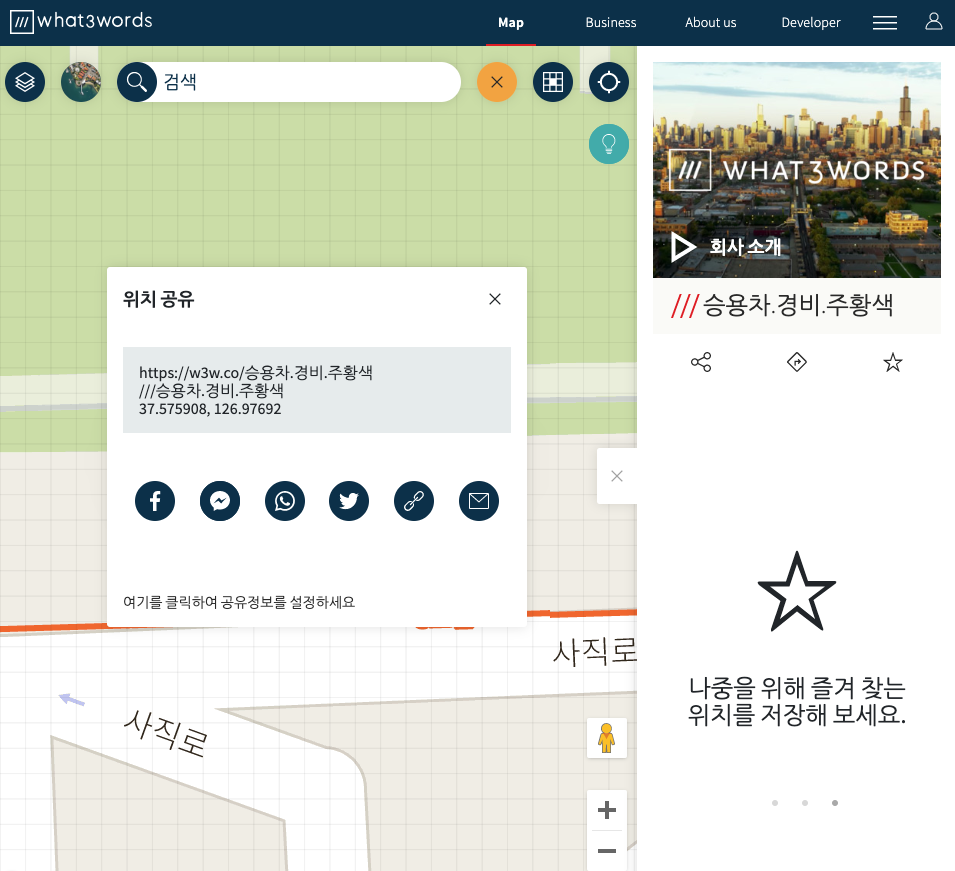Share location via WhatsApp
955x871 pixels.
point(284,501)
